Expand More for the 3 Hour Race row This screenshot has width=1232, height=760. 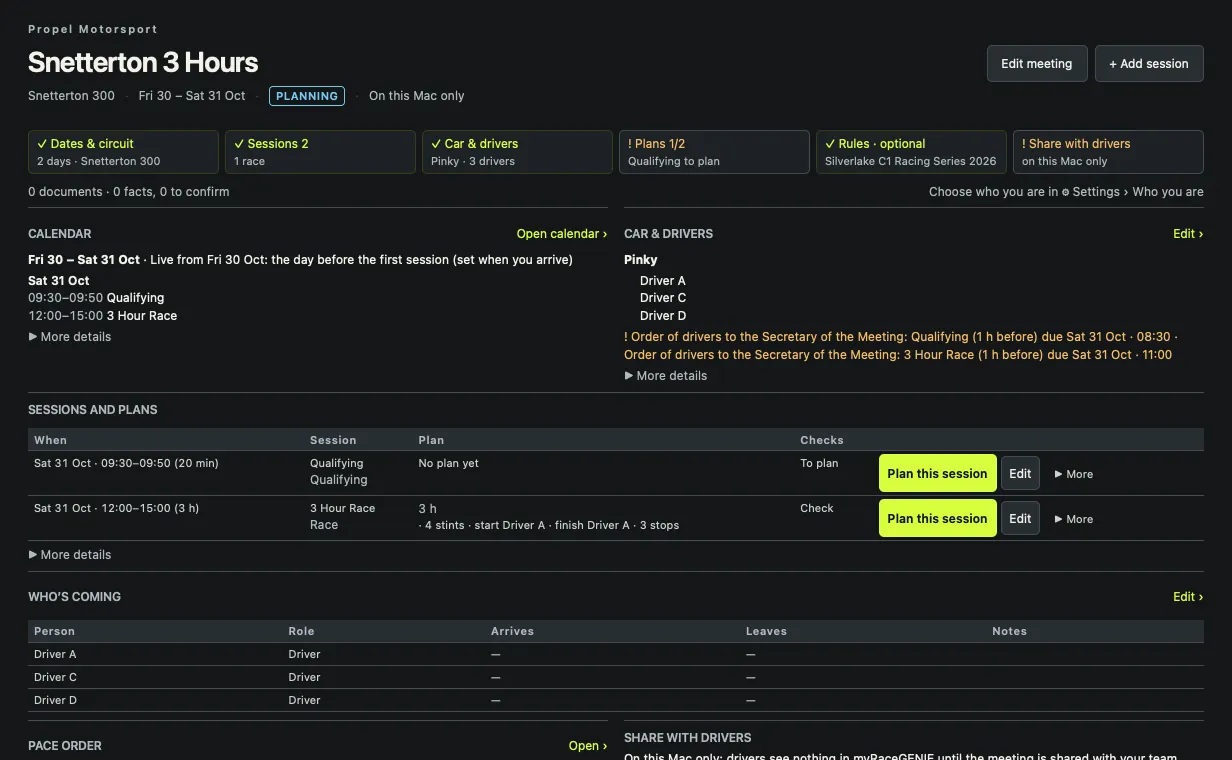pyautogui.click(x=1074, y=519)
